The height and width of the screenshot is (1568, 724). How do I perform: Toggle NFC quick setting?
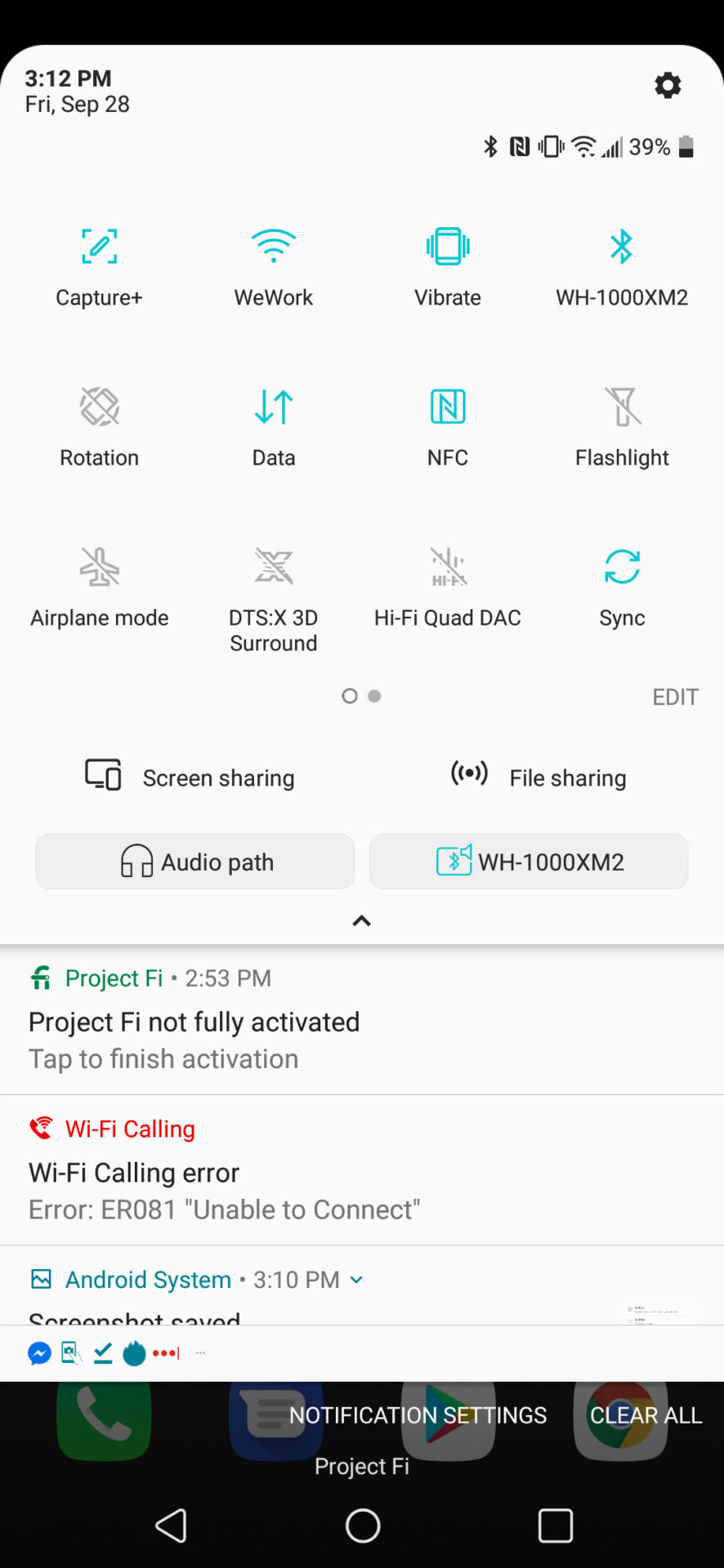coord(448,407)
